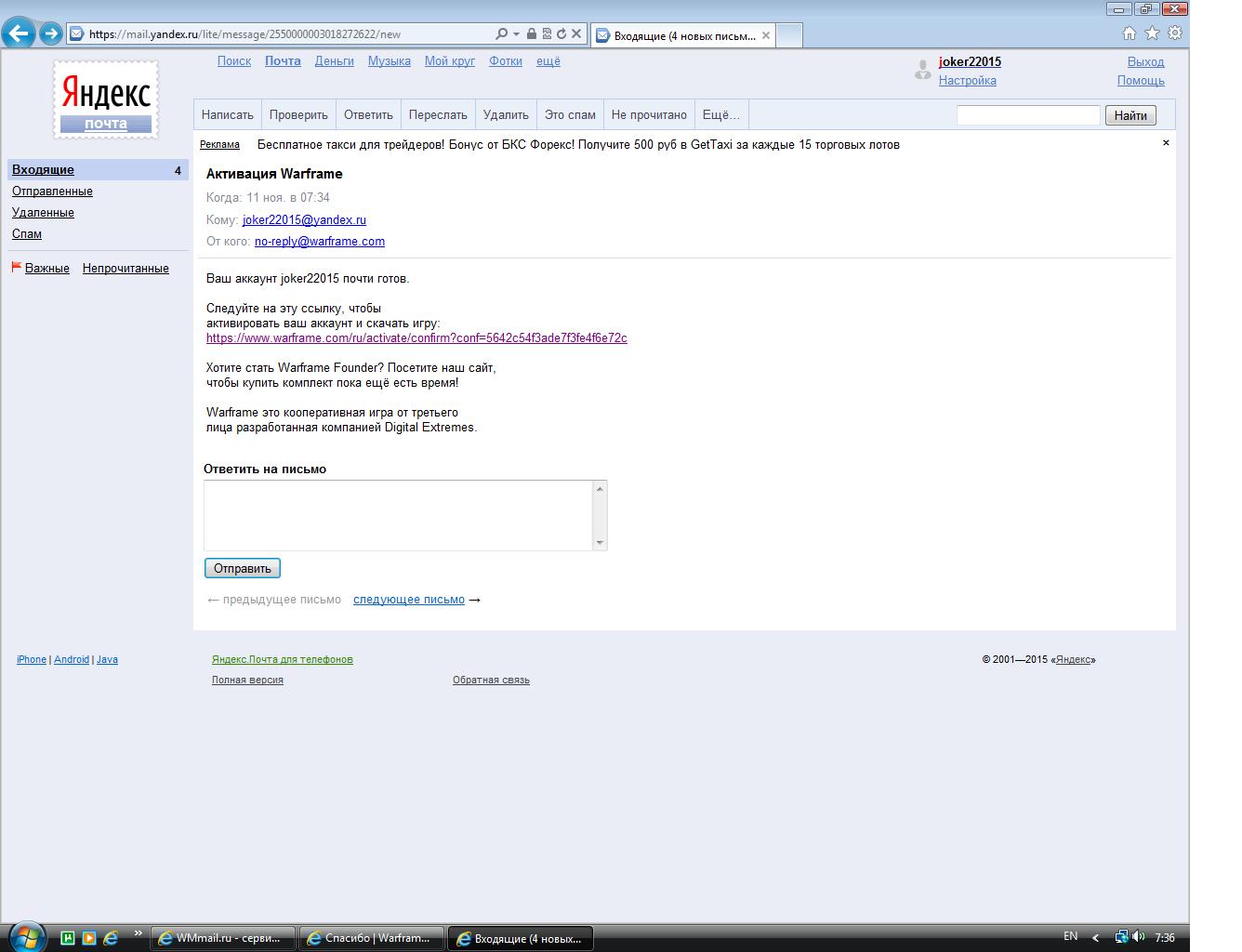Close the advertisement banner with the X

(1166, 143)
